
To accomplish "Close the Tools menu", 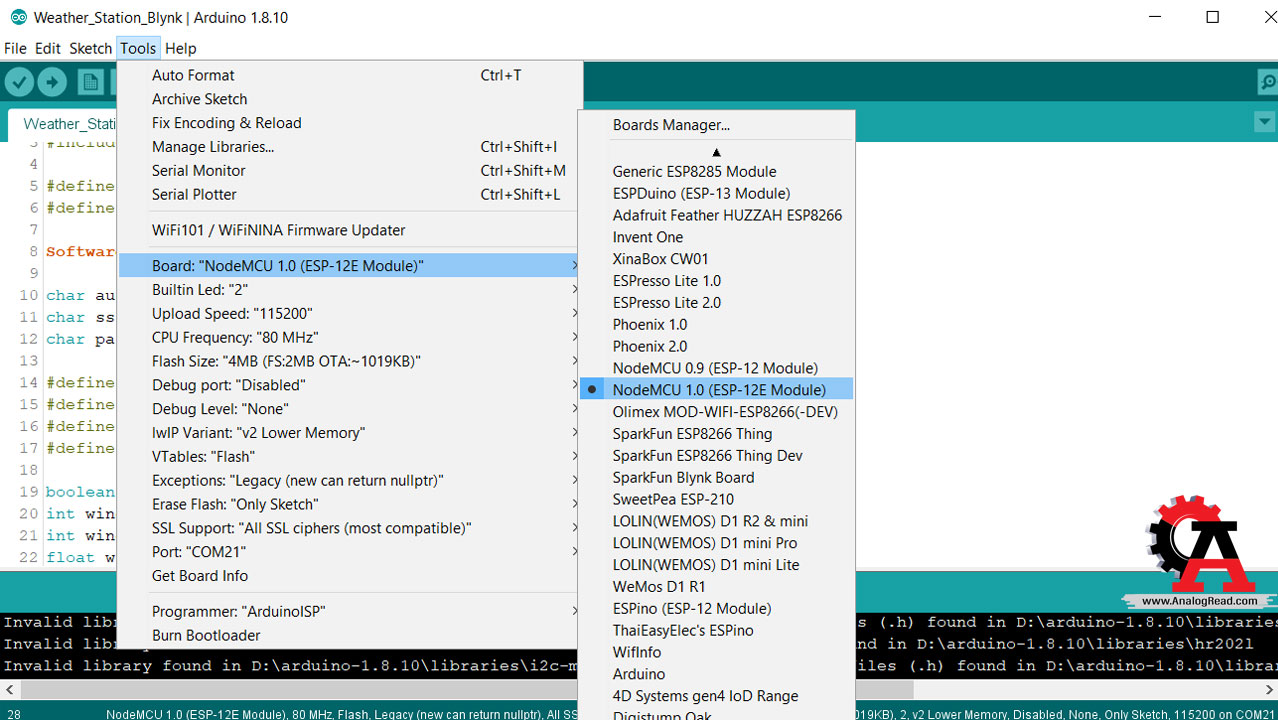I will tap(138, 48).
